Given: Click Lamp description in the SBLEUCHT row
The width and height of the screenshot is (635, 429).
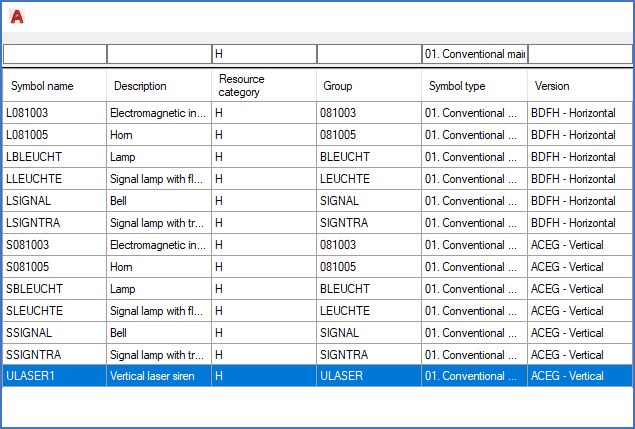Looking at the screenshot, I should [159, 289].
